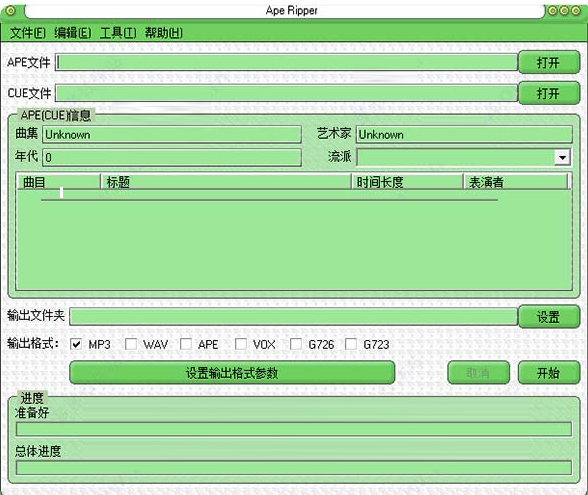Click the round icon at title bar left
The height and width of the screenshot is (495, 588).
(10, 11)
